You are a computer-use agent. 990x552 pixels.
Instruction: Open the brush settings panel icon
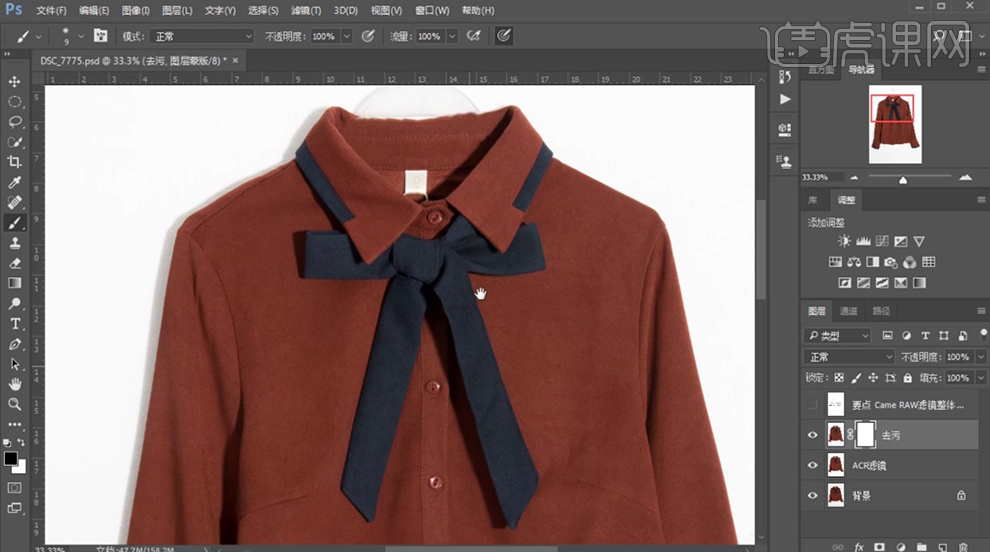(x=100, y=36)
